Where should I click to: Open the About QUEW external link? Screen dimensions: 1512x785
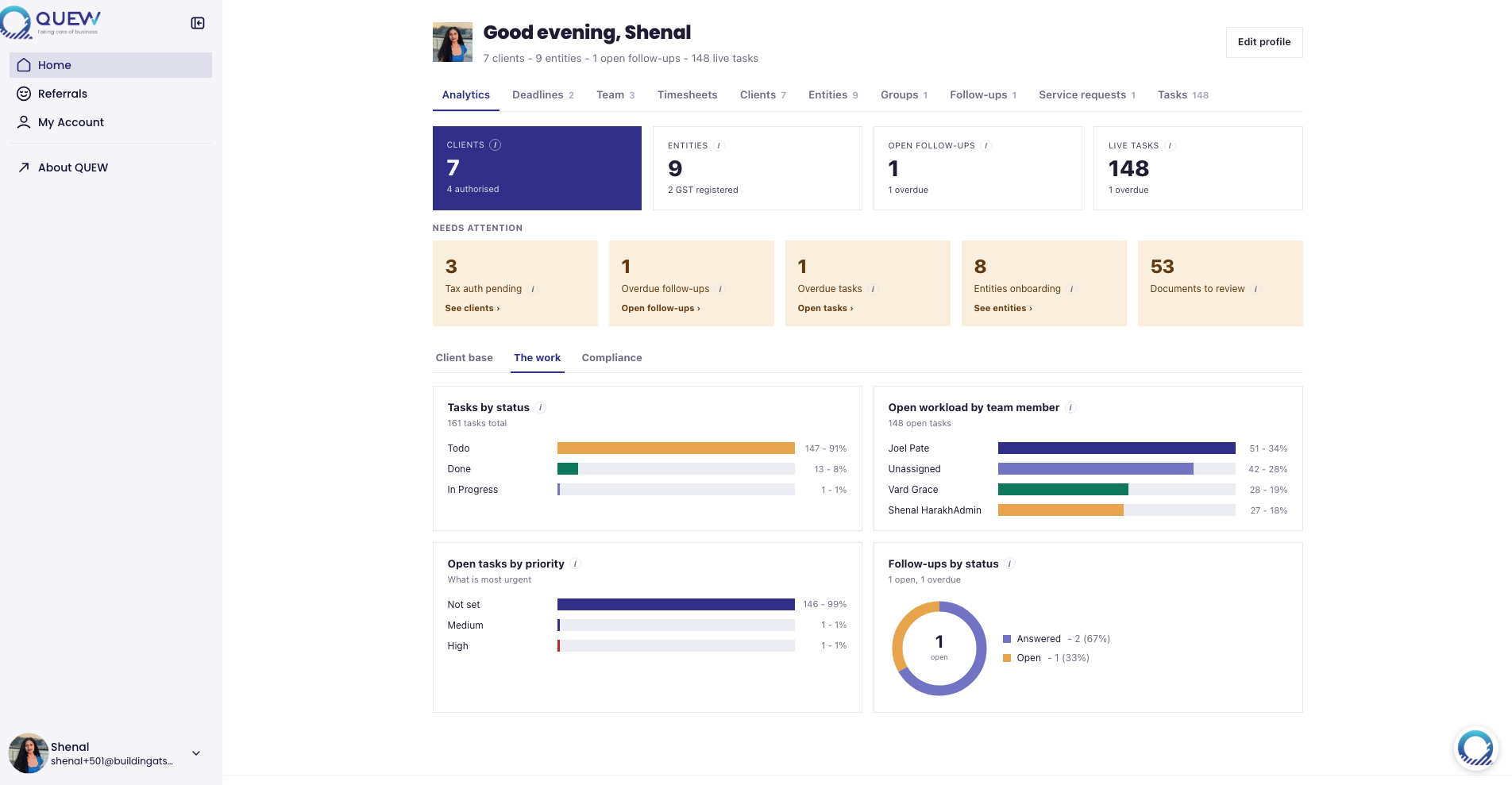coord(110,167)
